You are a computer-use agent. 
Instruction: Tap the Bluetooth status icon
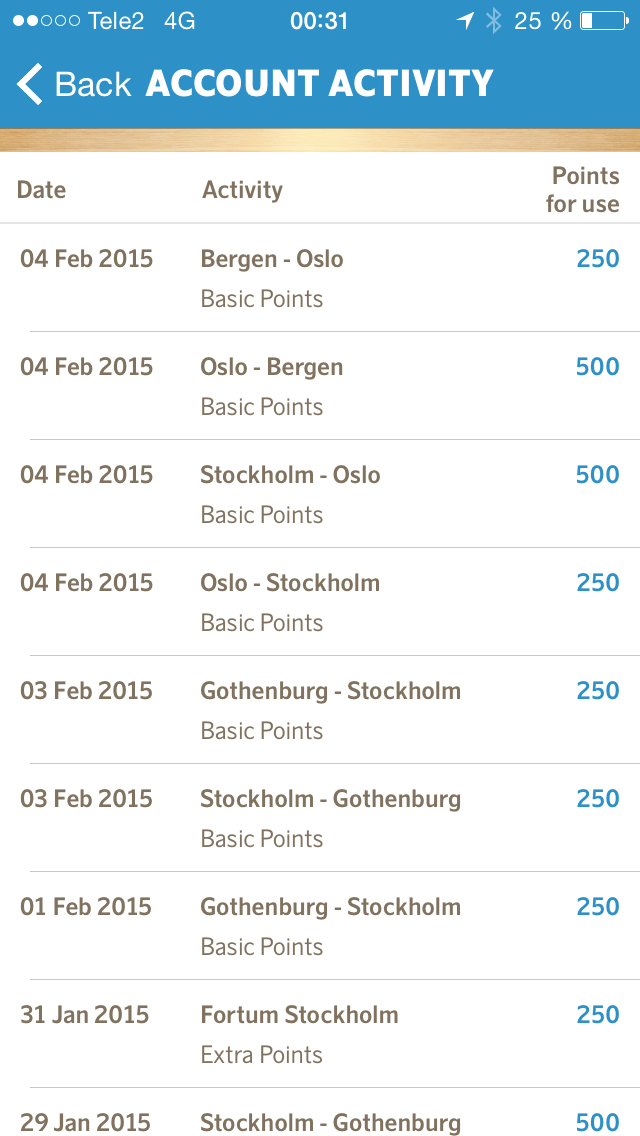coord(493,21)
